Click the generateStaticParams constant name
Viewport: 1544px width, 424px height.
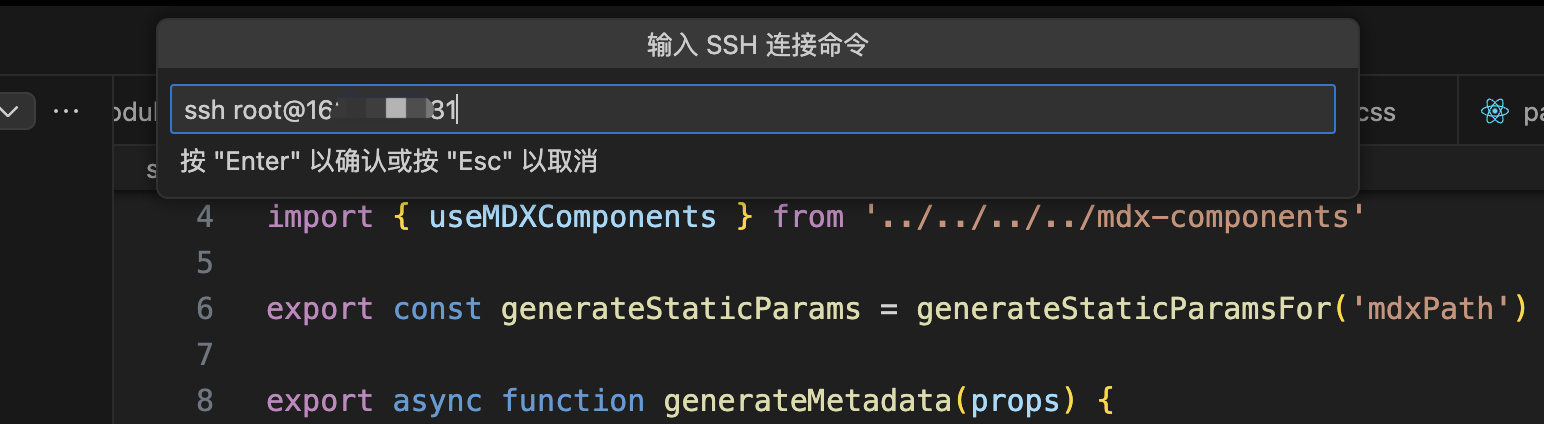(x=680, y=309)
